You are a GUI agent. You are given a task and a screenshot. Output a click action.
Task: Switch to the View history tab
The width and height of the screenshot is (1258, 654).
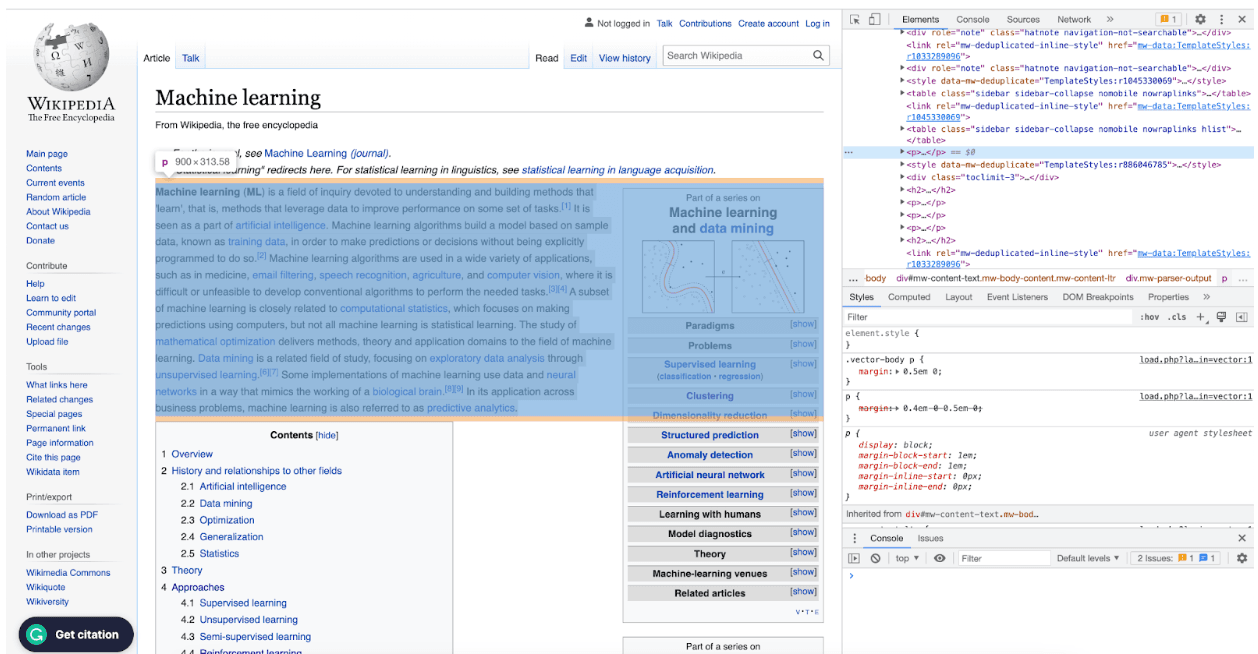pos(624,58)
